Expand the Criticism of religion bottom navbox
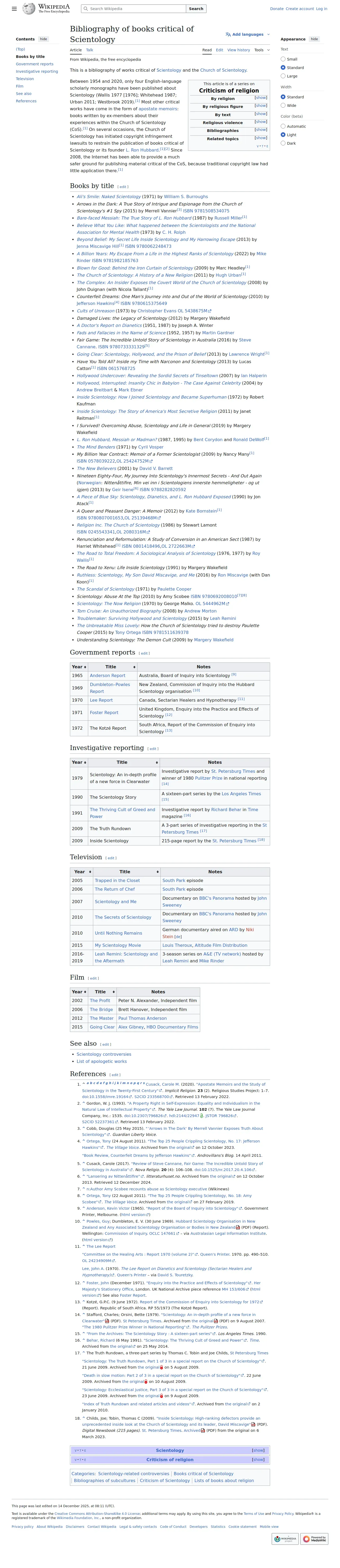 [258, 1460]
